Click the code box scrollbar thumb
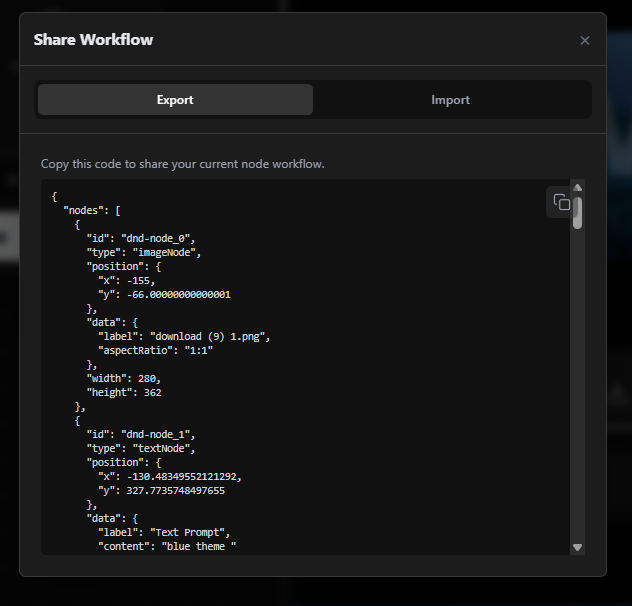Viewport: 632px width, 606px height. 577,213
